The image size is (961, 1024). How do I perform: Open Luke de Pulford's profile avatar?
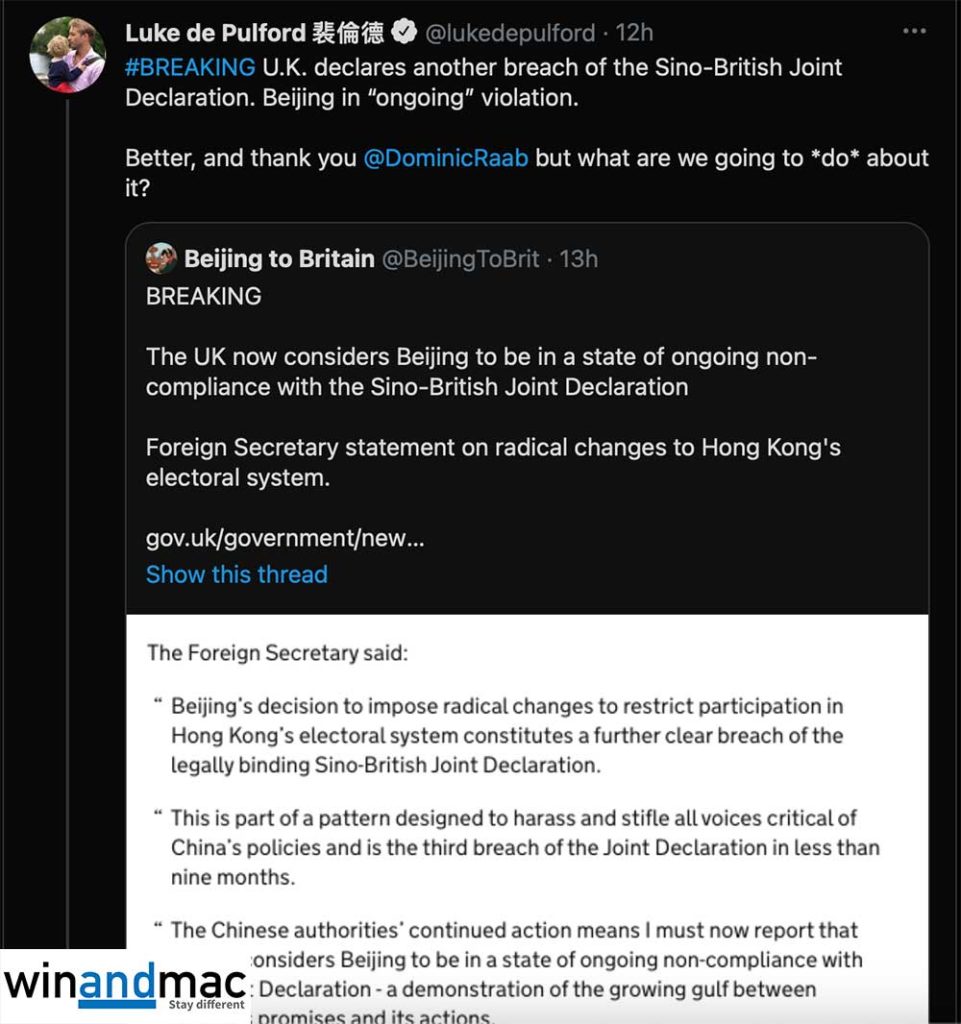pos(68,55)
